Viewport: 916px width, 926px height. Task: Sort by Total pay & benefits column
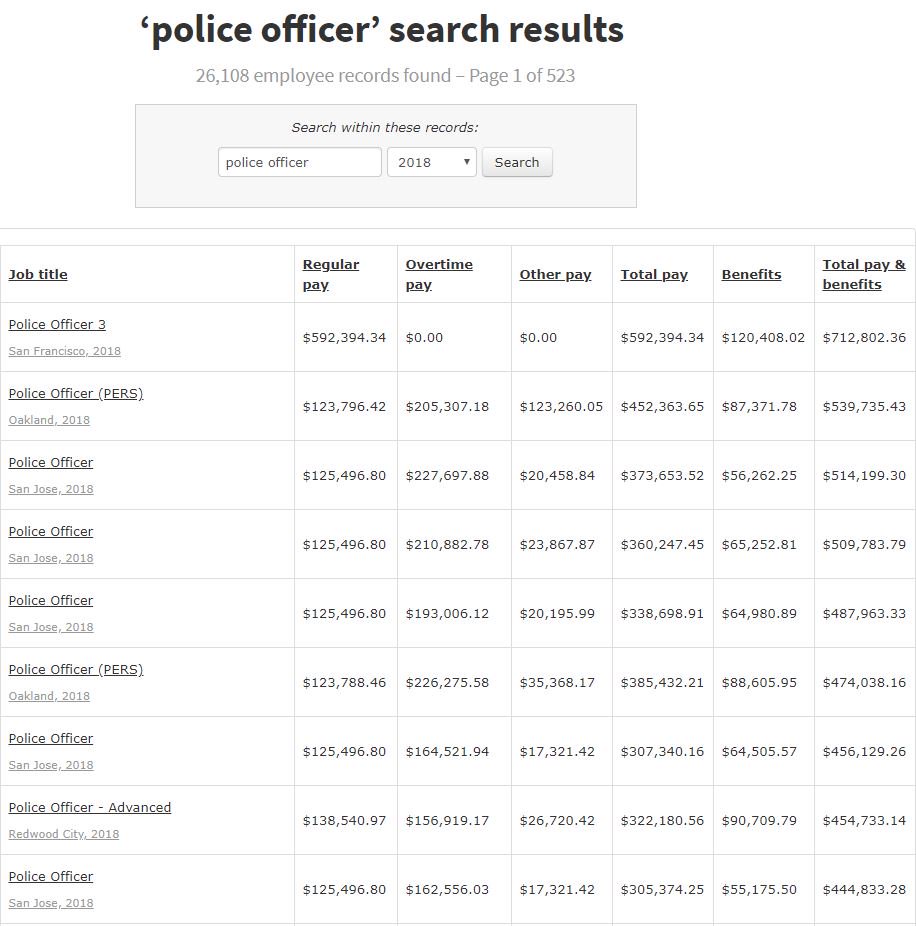pyautogui.click(x=863, y=274)
